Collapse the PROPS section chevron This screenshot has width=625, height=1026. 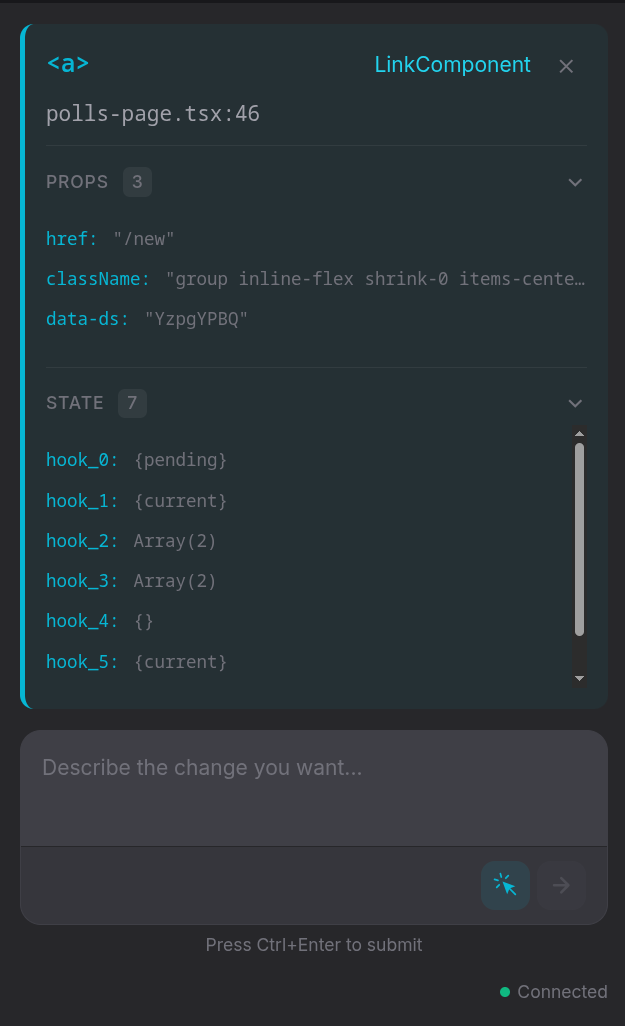(575, 183)
